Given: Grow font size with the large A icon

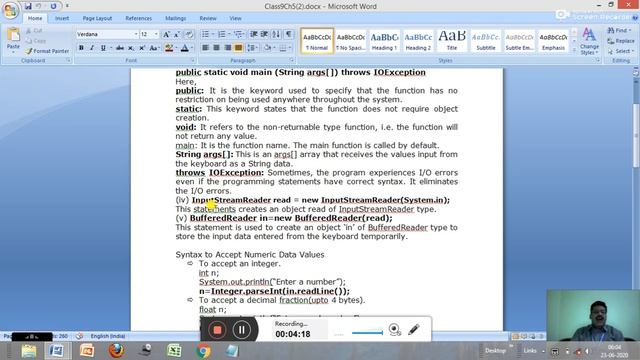Looking at the screenshot, I should pos(167,34).
